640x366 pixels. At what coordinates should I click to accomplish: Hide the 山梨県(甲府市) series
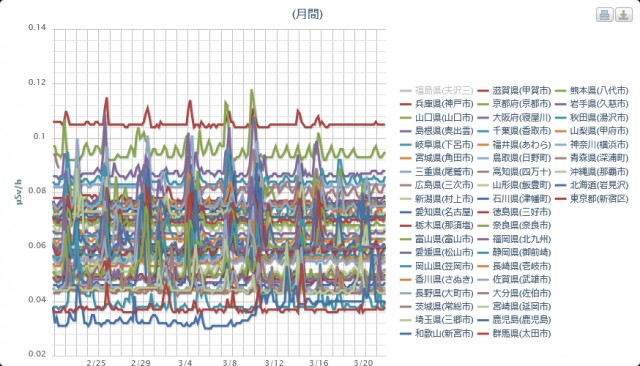coord(592,131)
